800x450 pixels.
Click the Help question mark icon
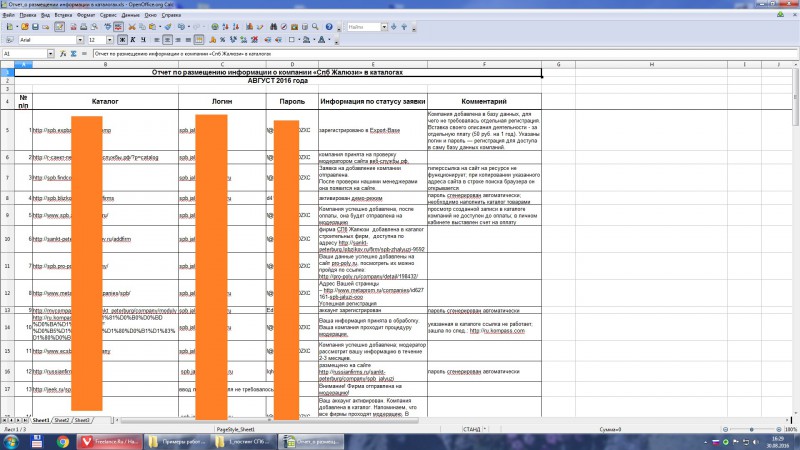click(x=329, y=27)
